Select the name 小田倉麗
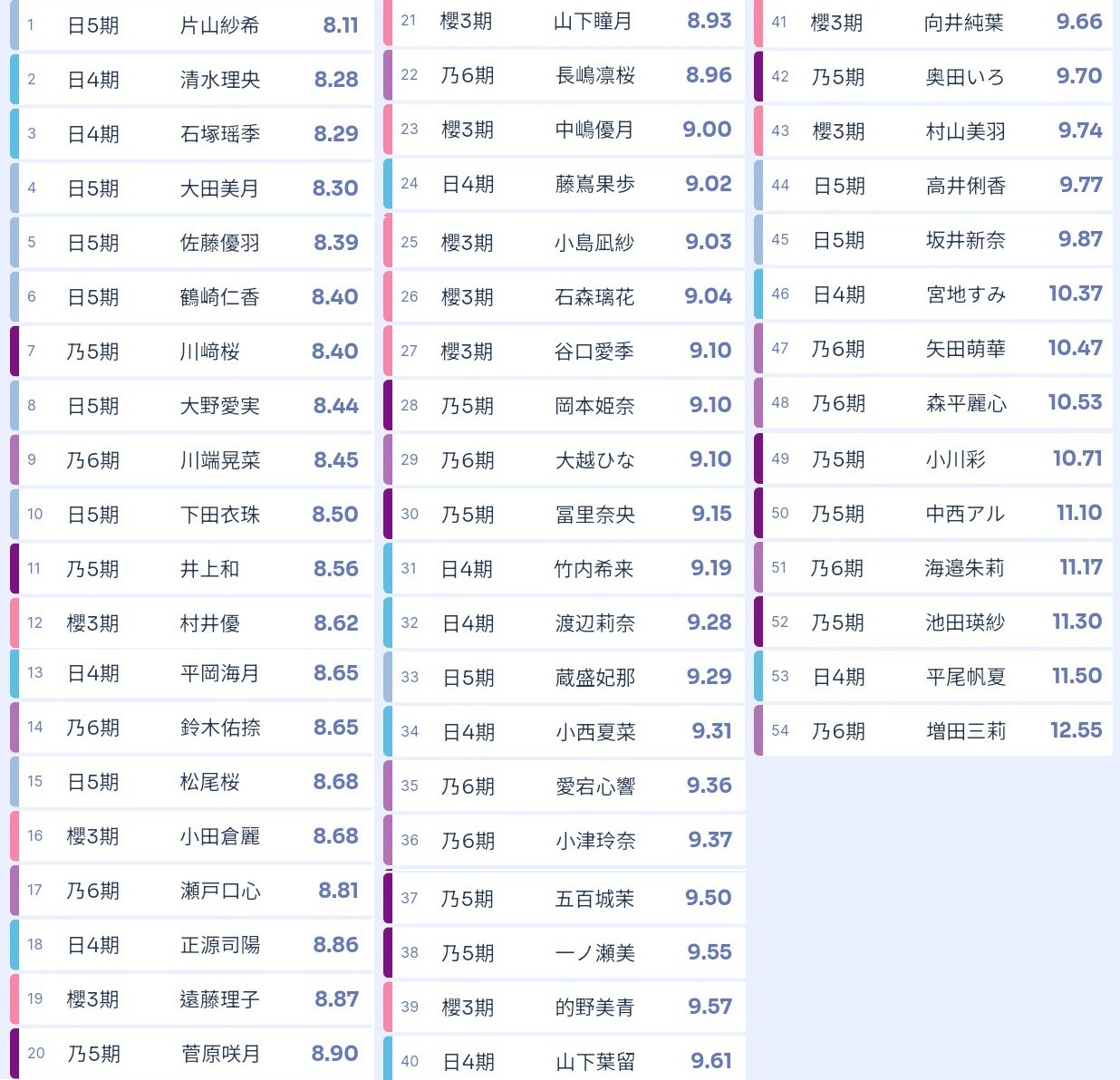Image resolution: width=1120 pixels, height=1080 pixels. 219,836
